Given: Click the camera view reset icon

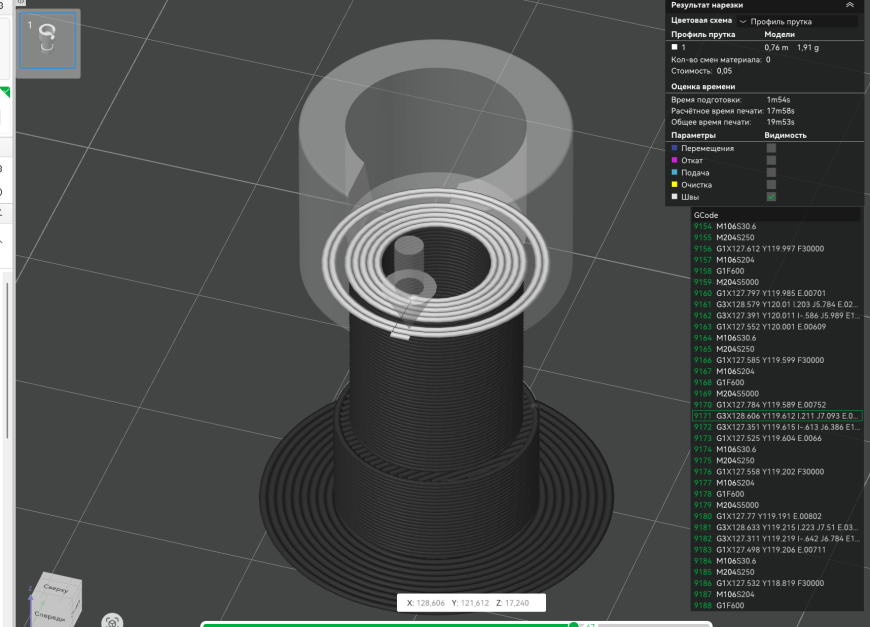Looking at the screenshot, I should 112,621.
